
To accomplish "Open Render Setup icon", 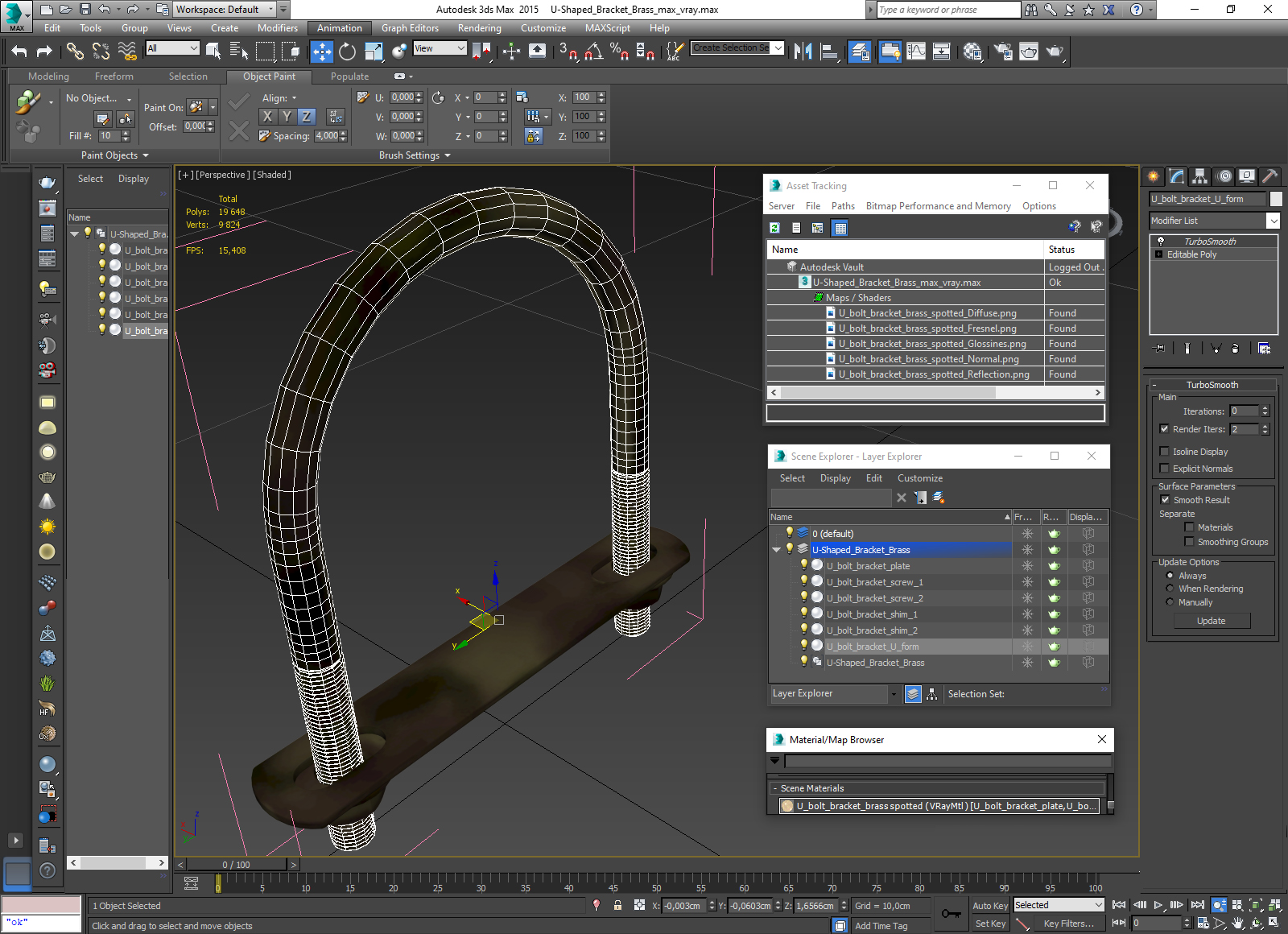I will pos(1002,52).
